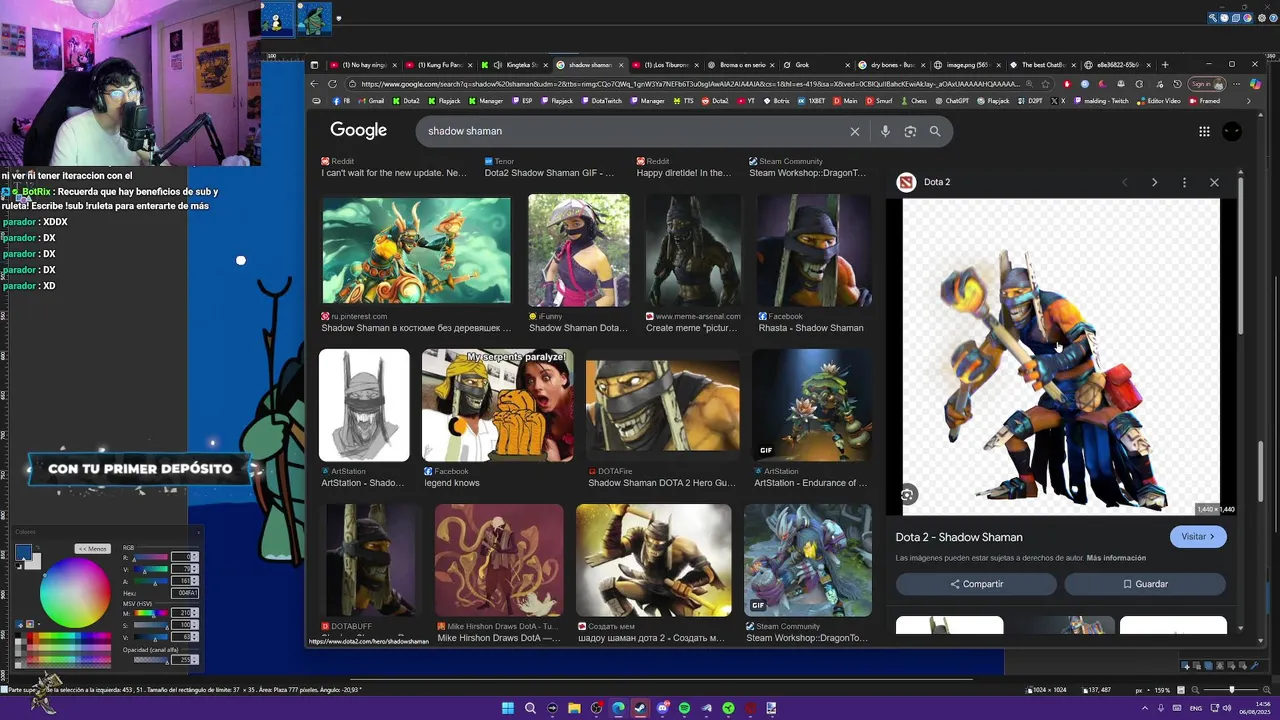Swap primary and secondary colors icon
This screenshot has width=1280, height=720.
[x=37, y=549]
